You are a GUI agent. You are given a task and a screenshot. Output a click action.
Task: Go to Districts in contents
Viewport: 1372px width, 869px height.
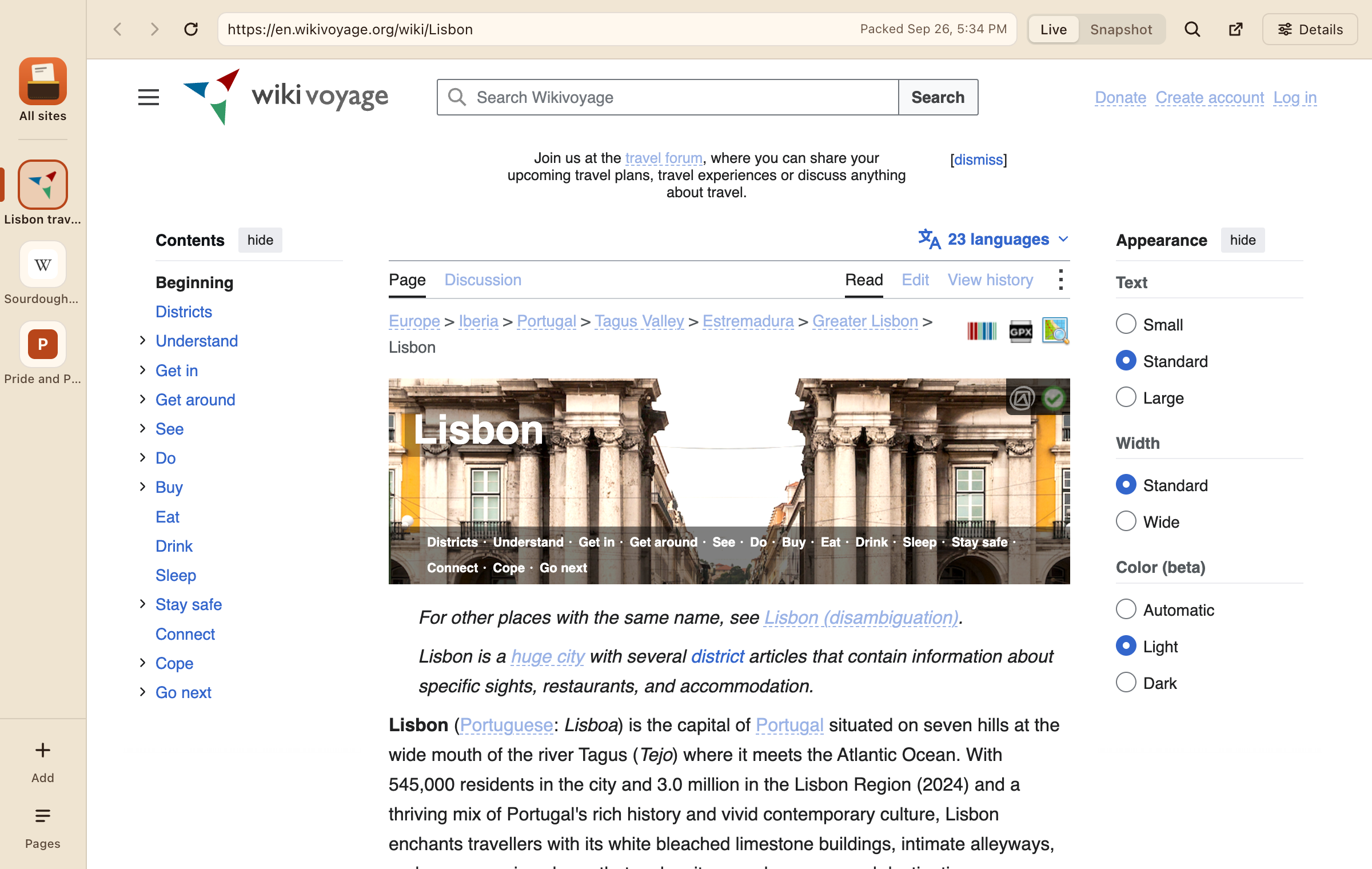click(x=184, y=312)
